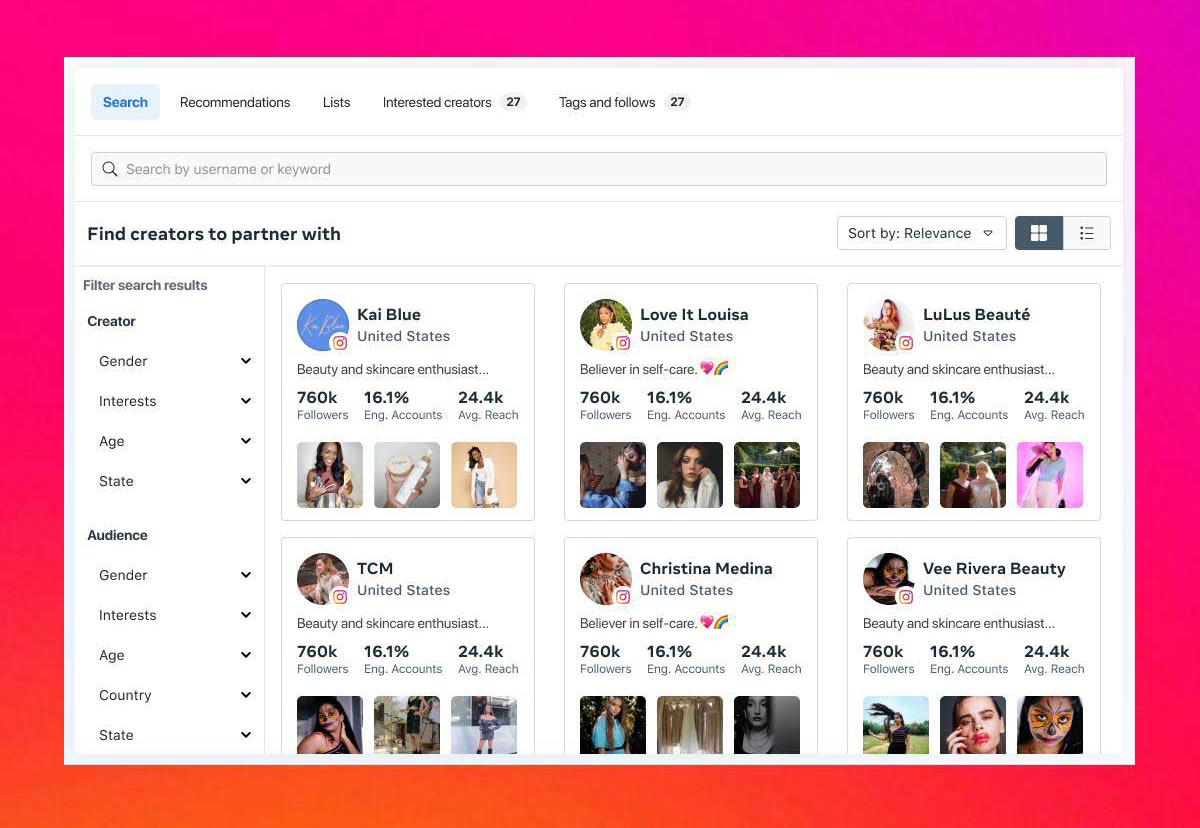Click Filter search results label
Viewport: 1200px width, 828px height.
coord(145,285)
